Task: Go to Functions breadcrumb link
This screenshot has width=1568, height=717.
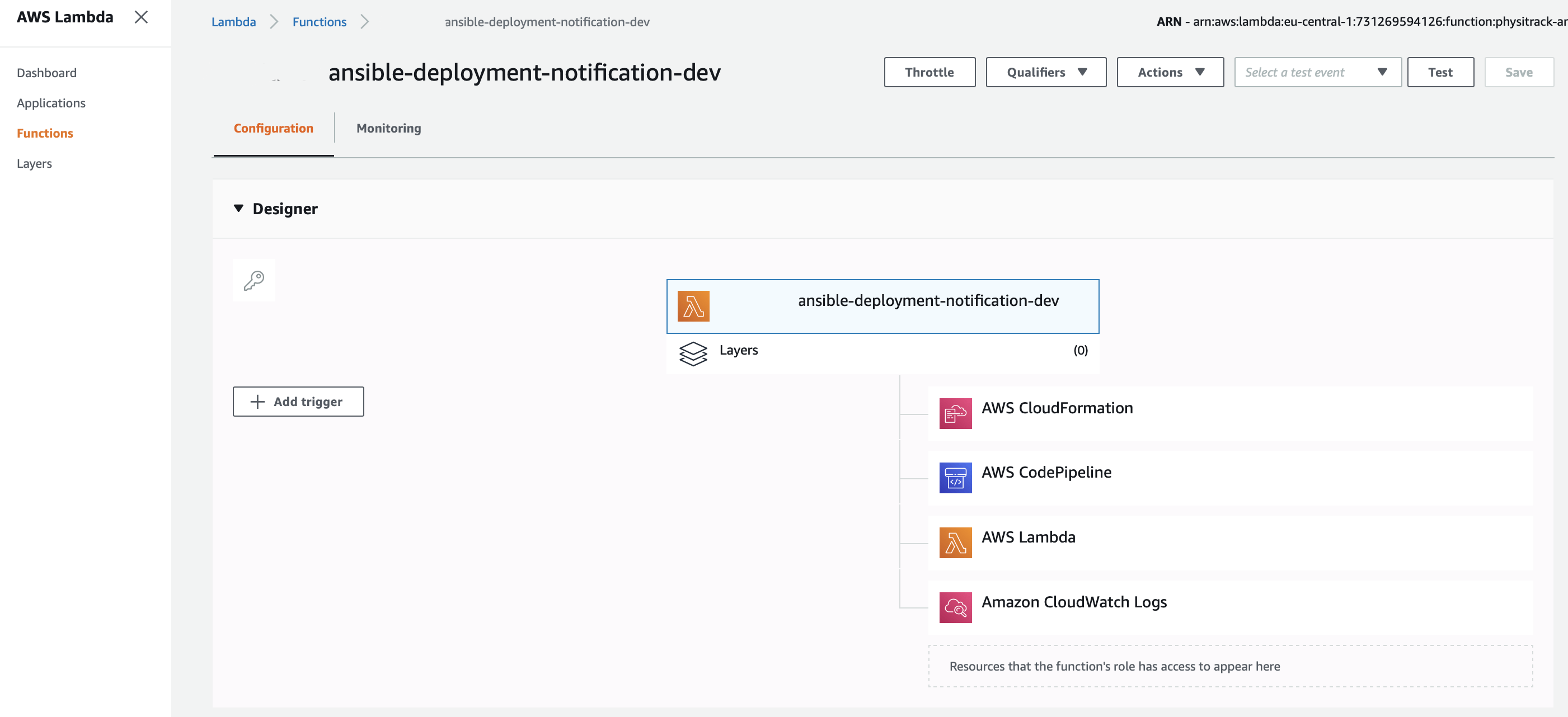Action: pos(319,22)
